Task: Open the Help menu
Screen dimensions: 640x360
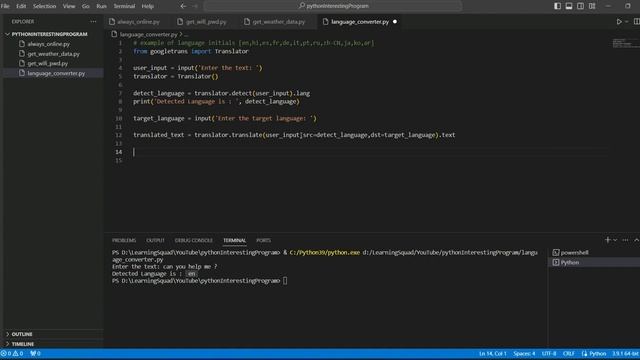Action: click(x=147, y=6)
